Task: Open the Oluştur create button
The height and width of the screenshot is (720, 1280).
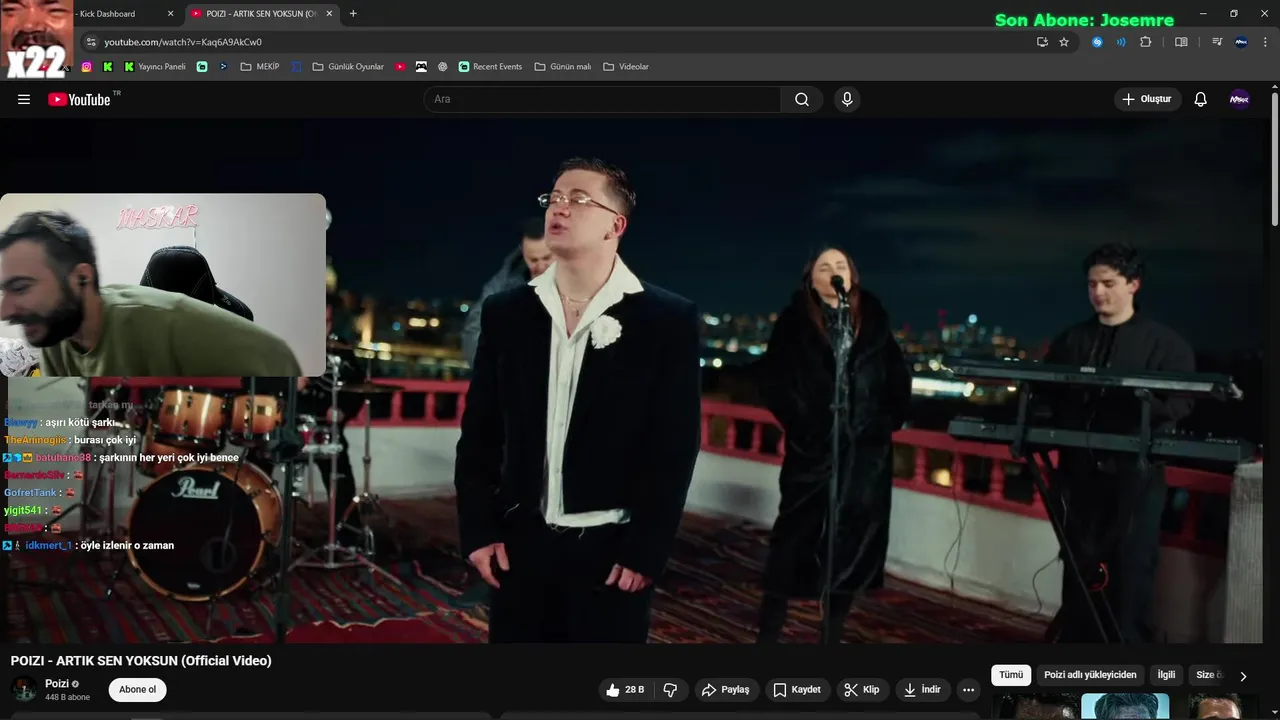Action: pos(1147,99)
